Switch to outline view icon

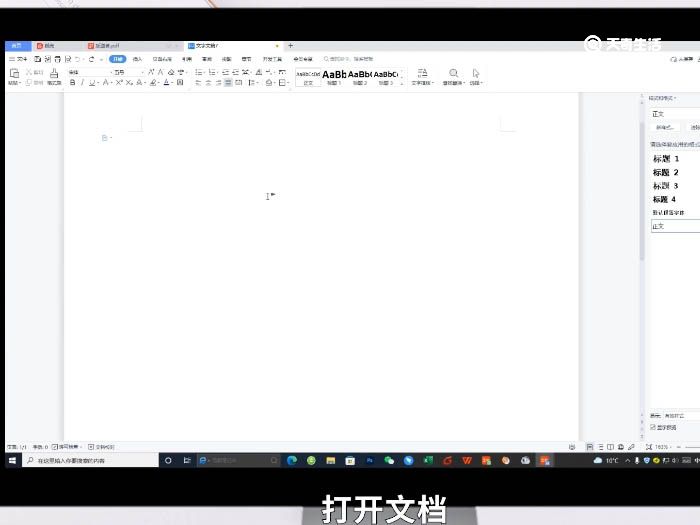[x=601, y=447]
